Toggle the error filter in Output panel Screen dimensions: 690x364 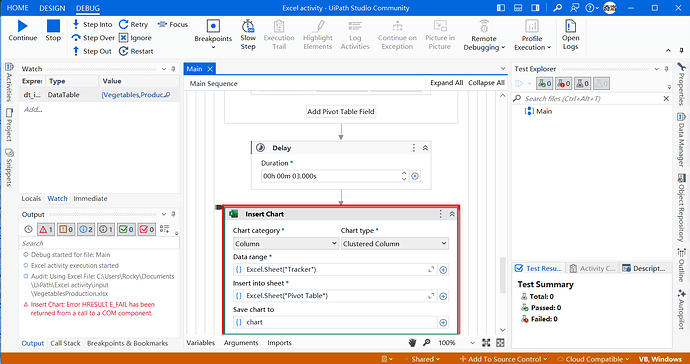pos(46,229)
